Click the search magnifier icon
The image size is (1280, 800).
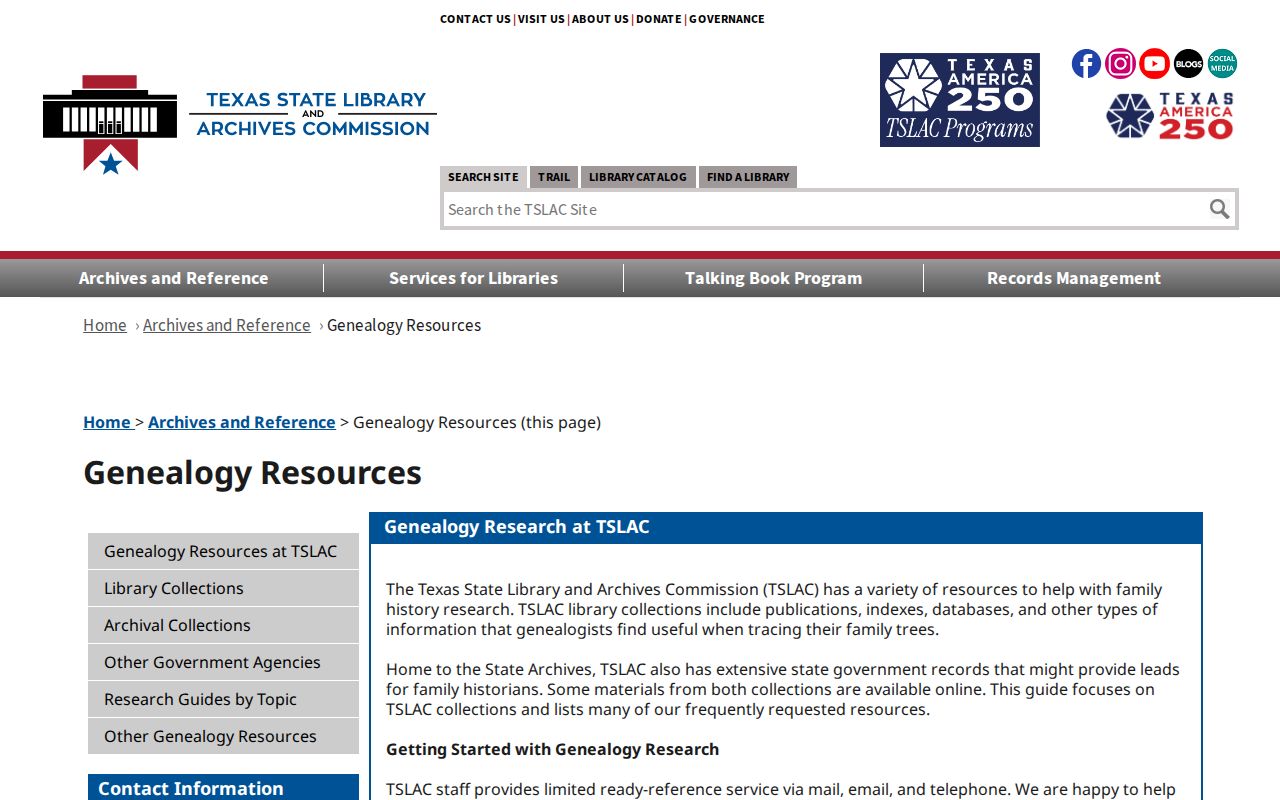(x=1219, y=209)
